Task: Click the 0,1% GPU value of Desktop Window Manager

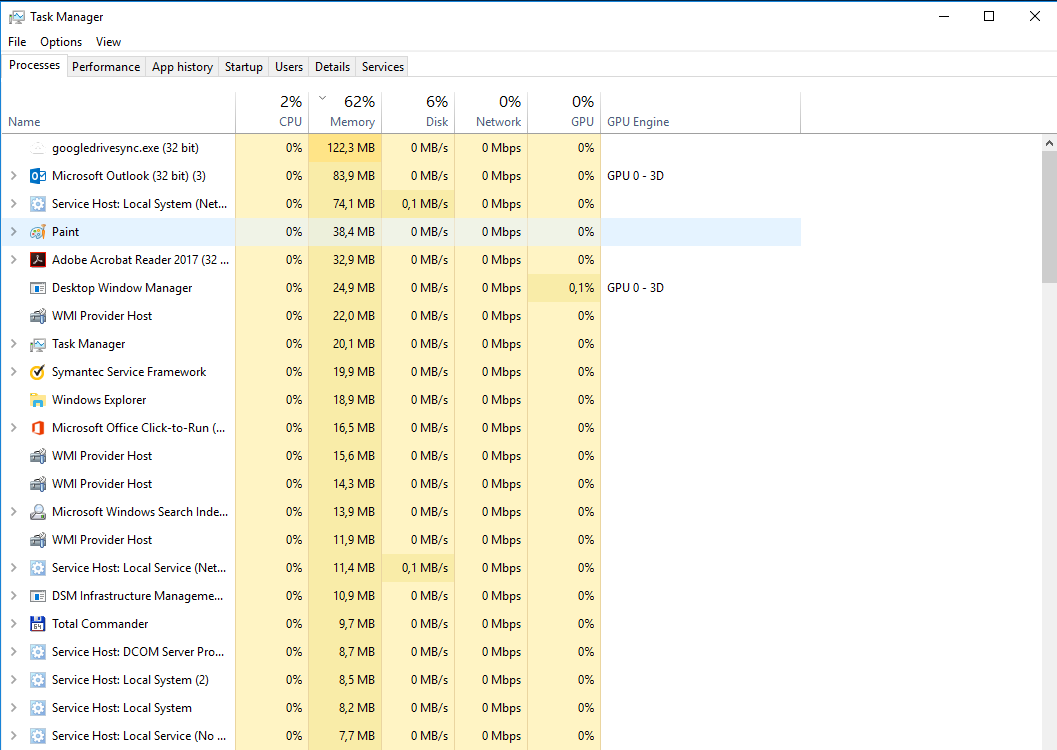Action: 564,288
